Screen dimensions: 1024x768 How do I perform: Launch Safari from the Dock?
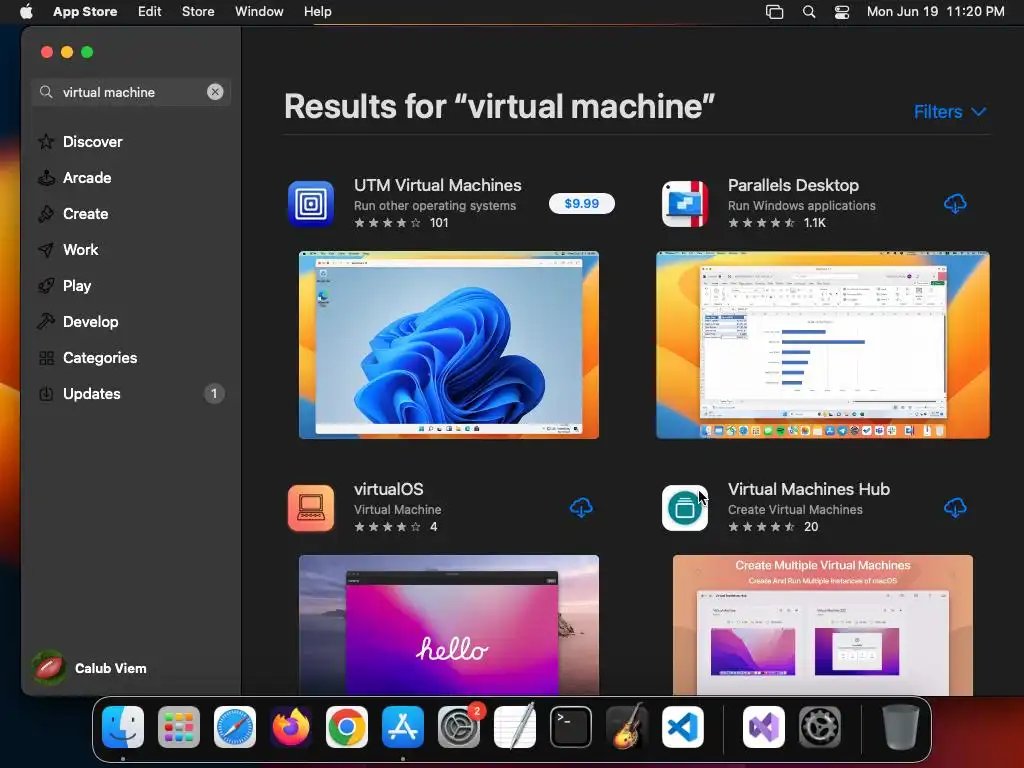click(x=235, y=727)
